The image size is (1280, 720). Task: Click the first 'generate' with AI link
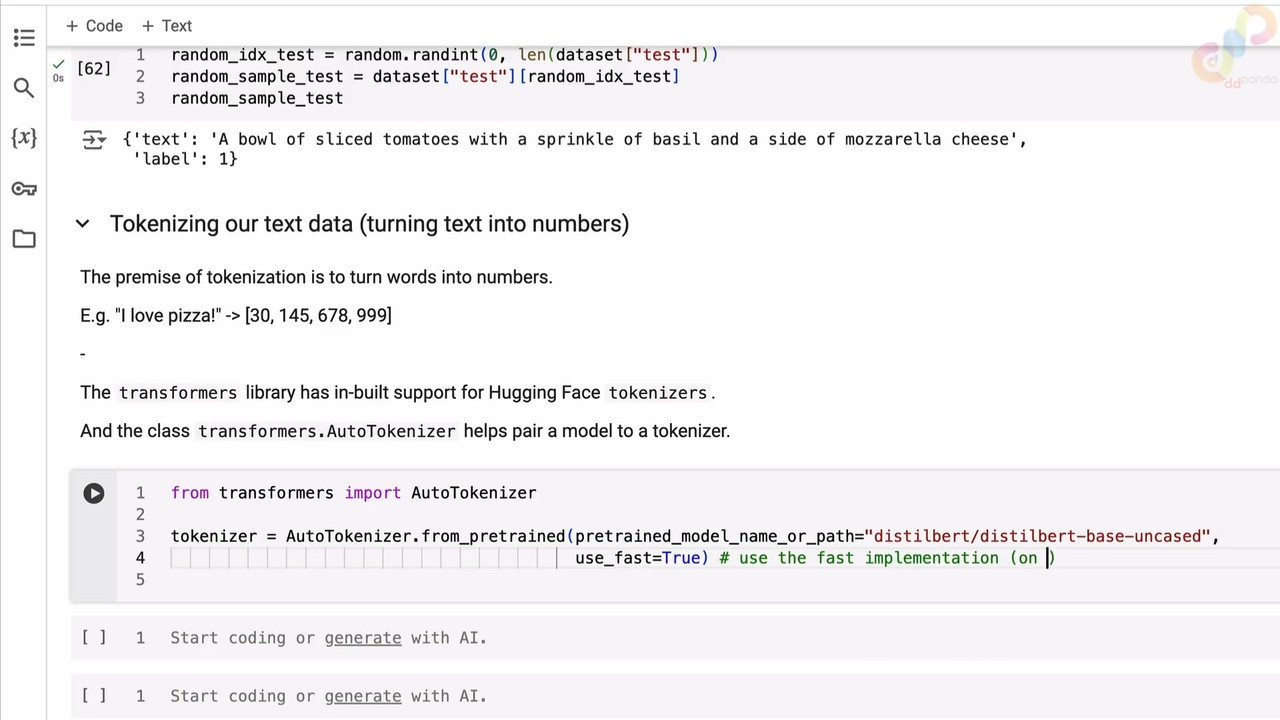pyautogui.click(x=362, y=638)
